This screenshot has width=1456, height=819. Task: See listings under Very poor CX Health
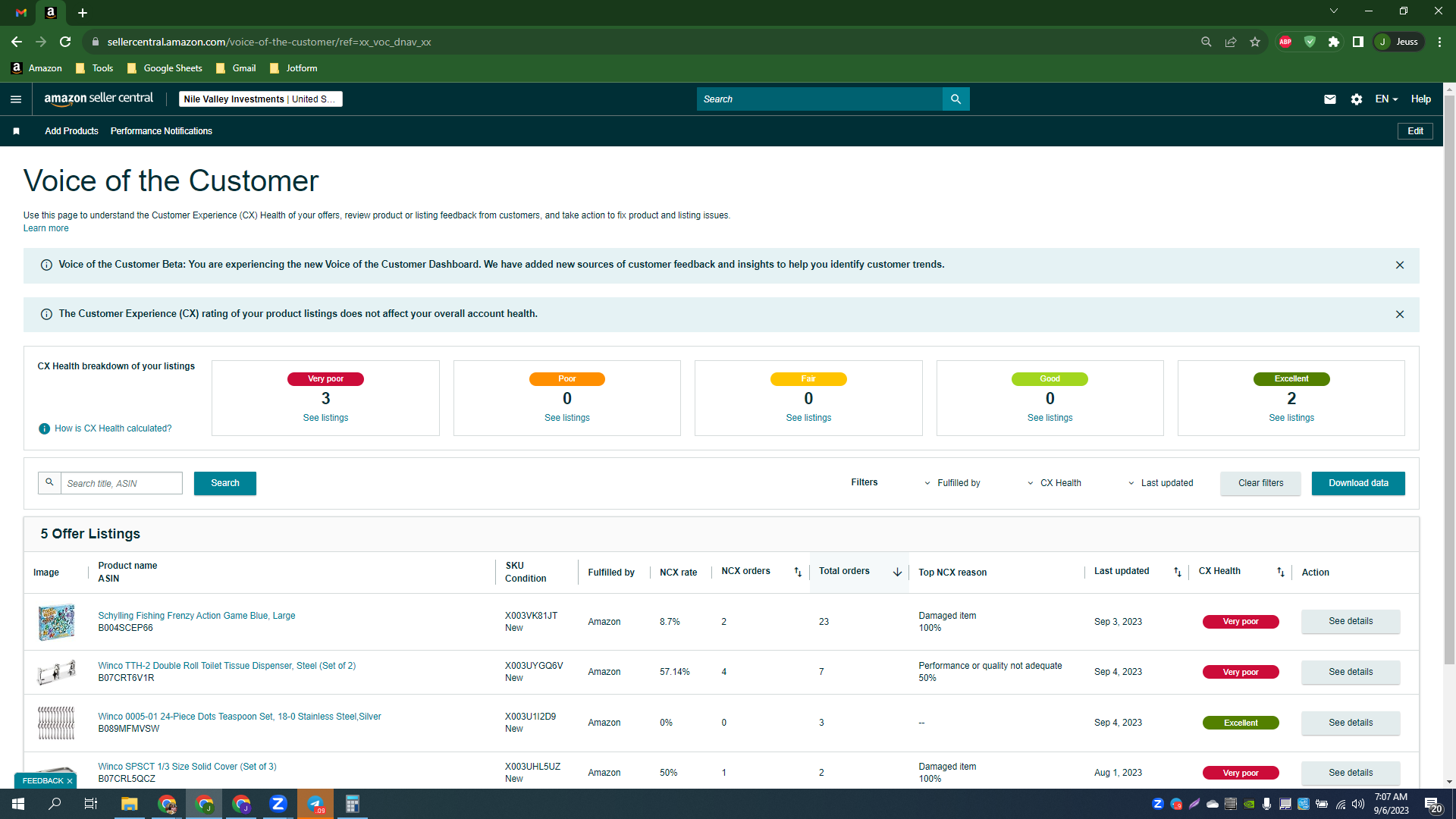pyautogui.click(x=325, y=418)
